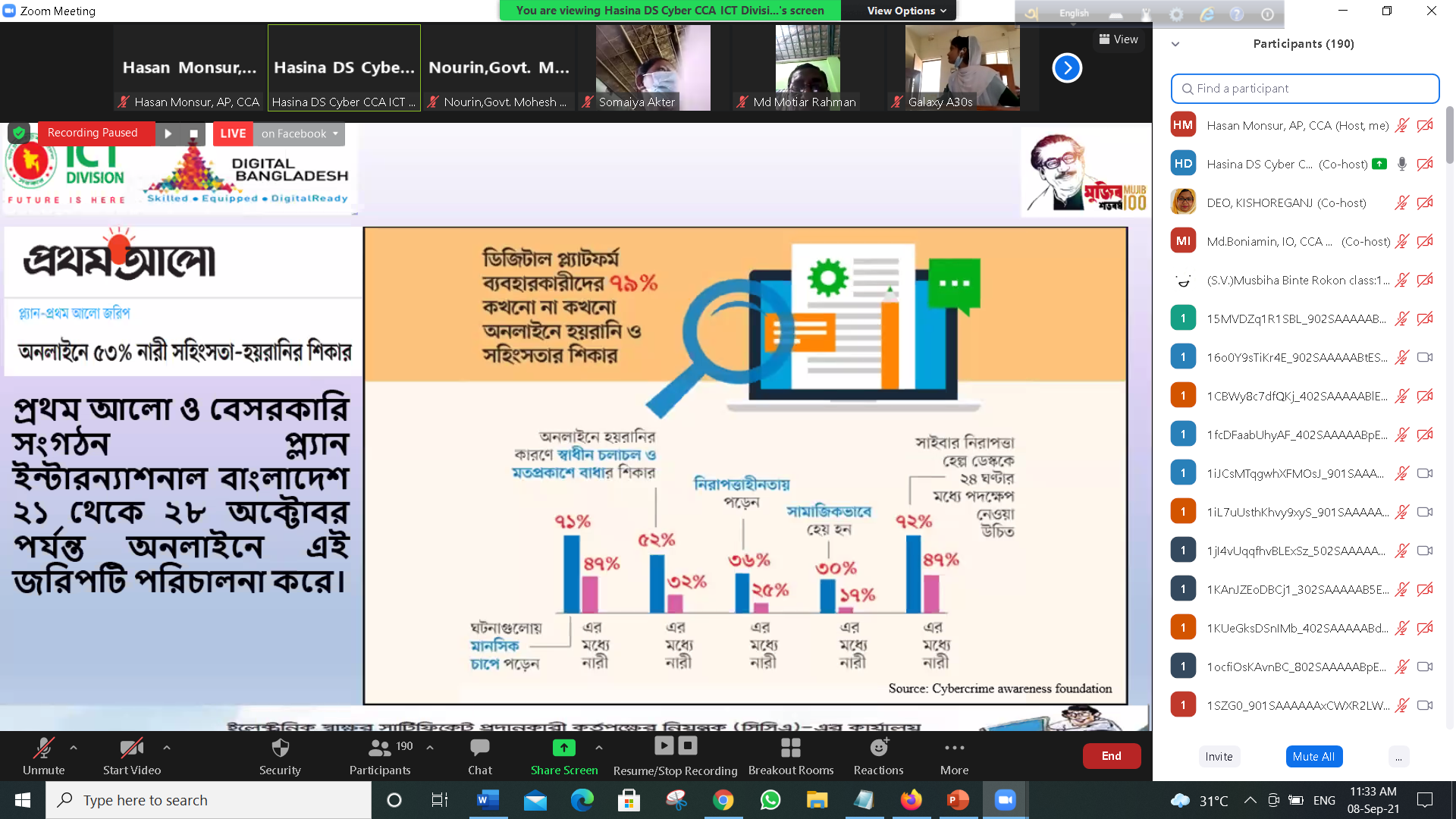
Task: Open the More options in the toolbar
Action: click(x=955, y=757)
